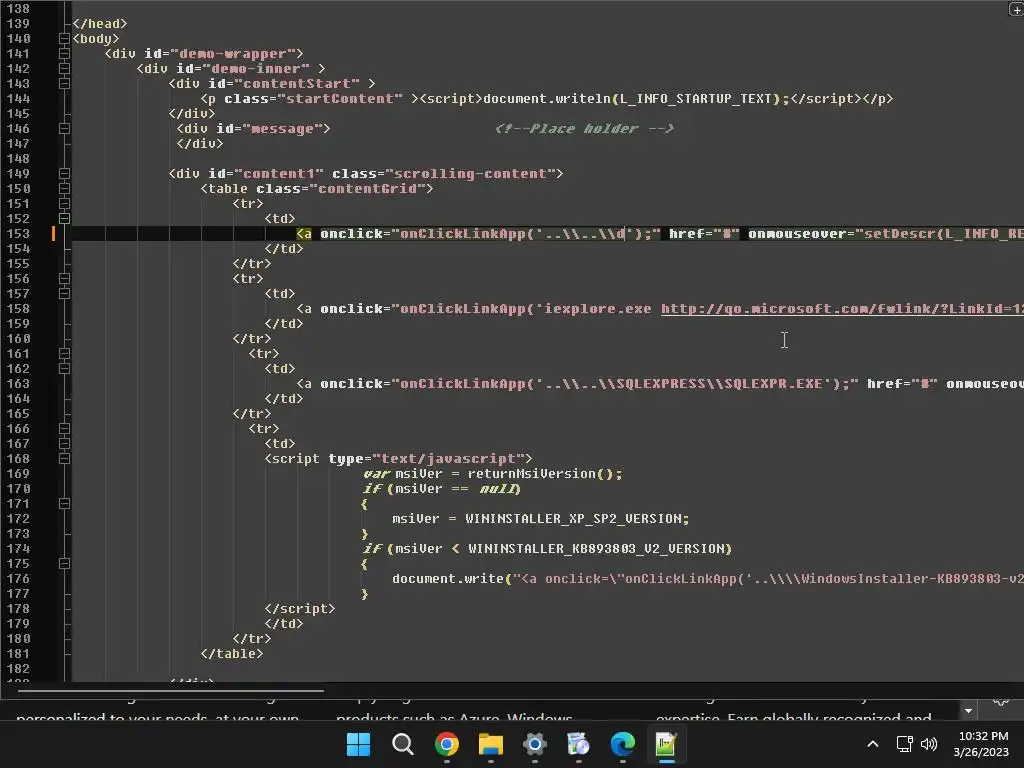Image resolution: width=1024 pixels, height=768 pixels.
Task: Collapse the td fold at line 157
Action: [64, 294]
